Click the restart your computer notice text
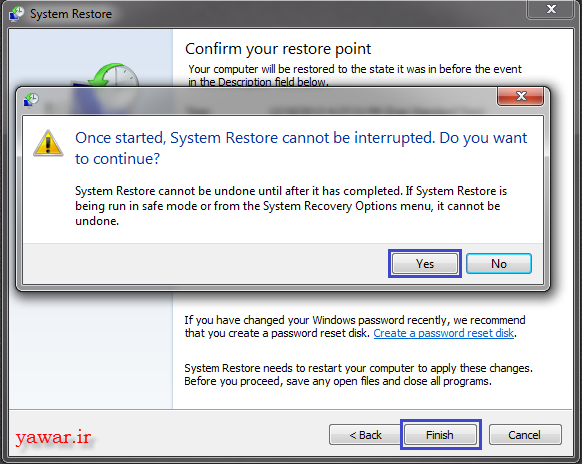Screen dimensions: 582x464 tap(359, 375)
